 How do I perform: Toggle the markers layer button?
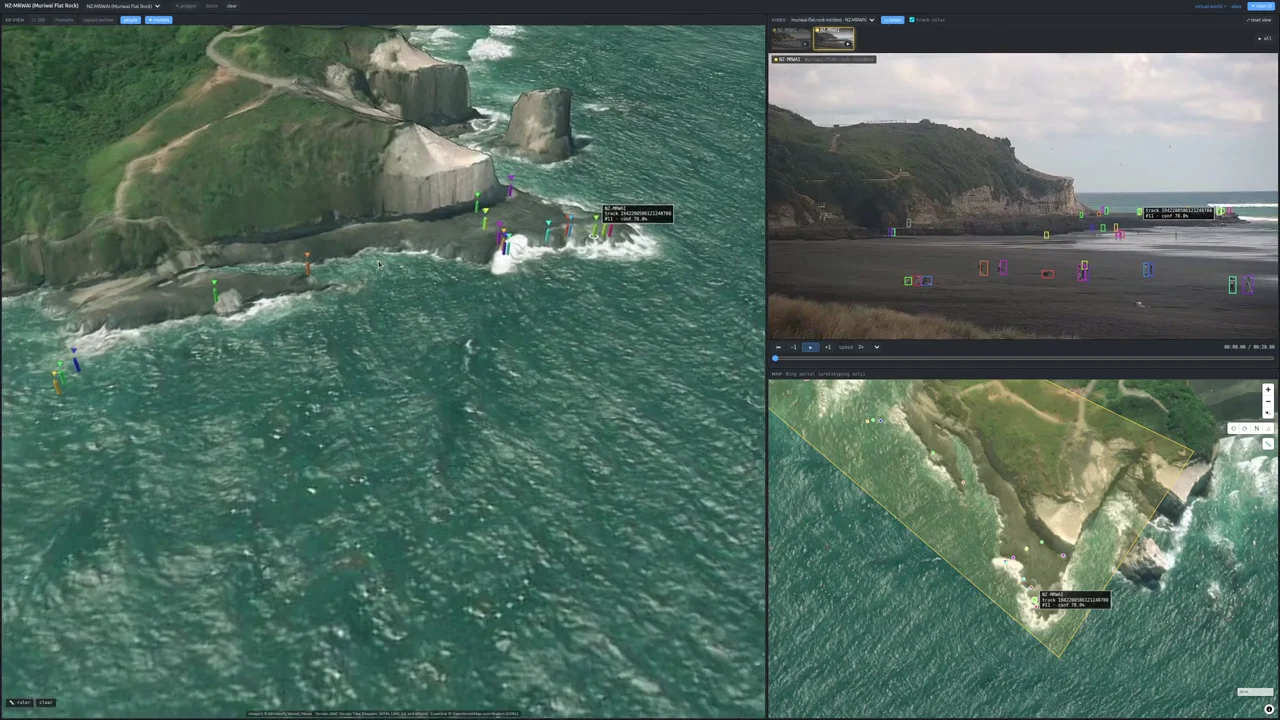tap(158, 20)
